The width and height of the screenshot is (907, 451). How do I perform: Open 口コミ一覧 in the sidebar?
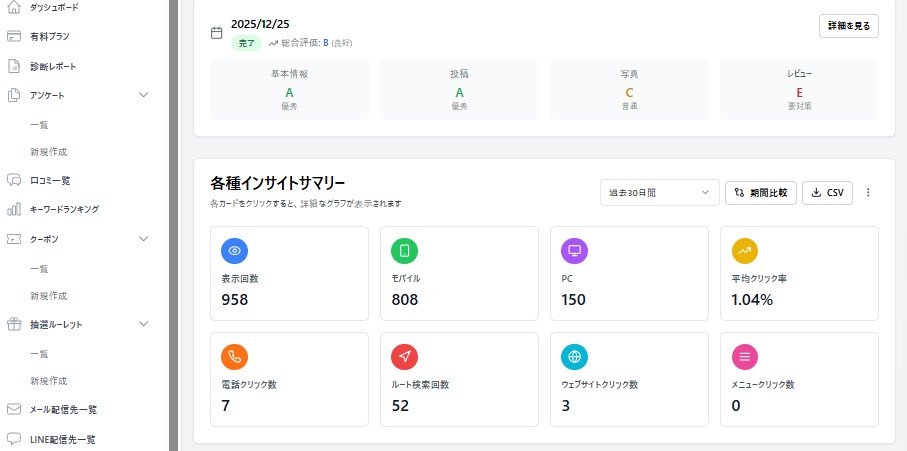(x=50, y=180)
